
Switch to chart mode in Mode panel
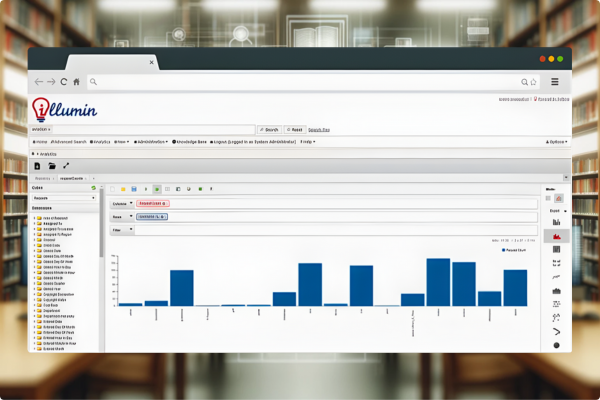click(559, 199)
